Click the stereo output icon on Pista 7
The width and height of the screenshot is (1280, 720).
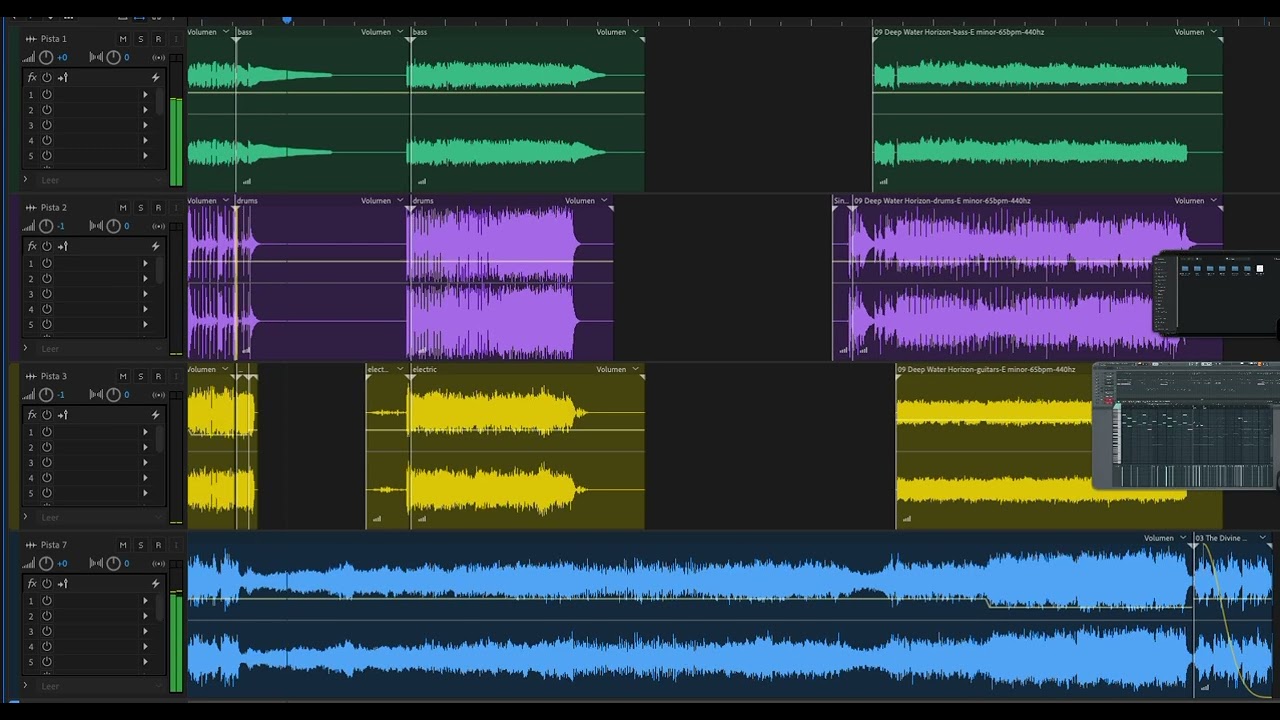[x=158, y=565]
